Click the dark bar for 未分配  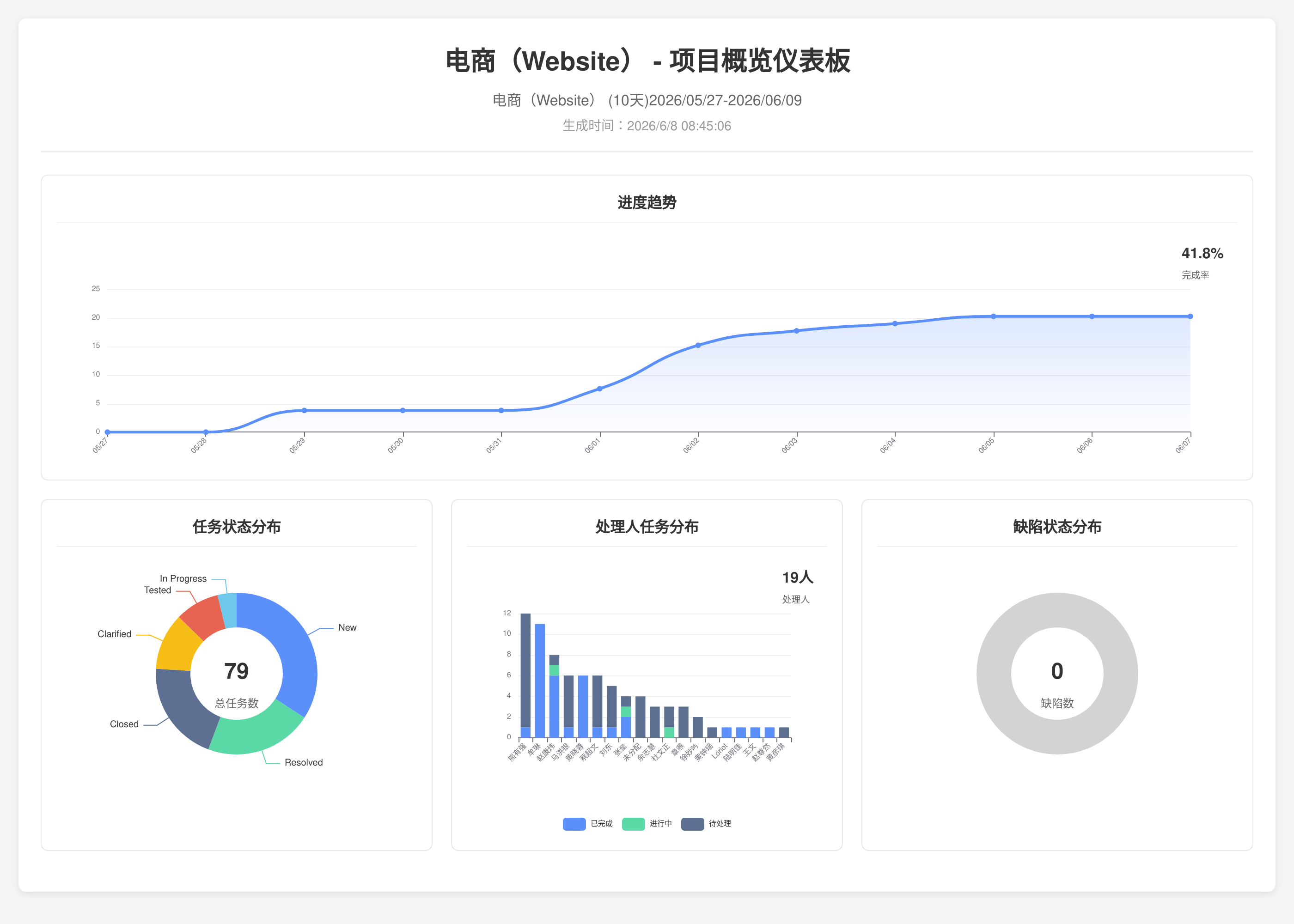(640, 717)
